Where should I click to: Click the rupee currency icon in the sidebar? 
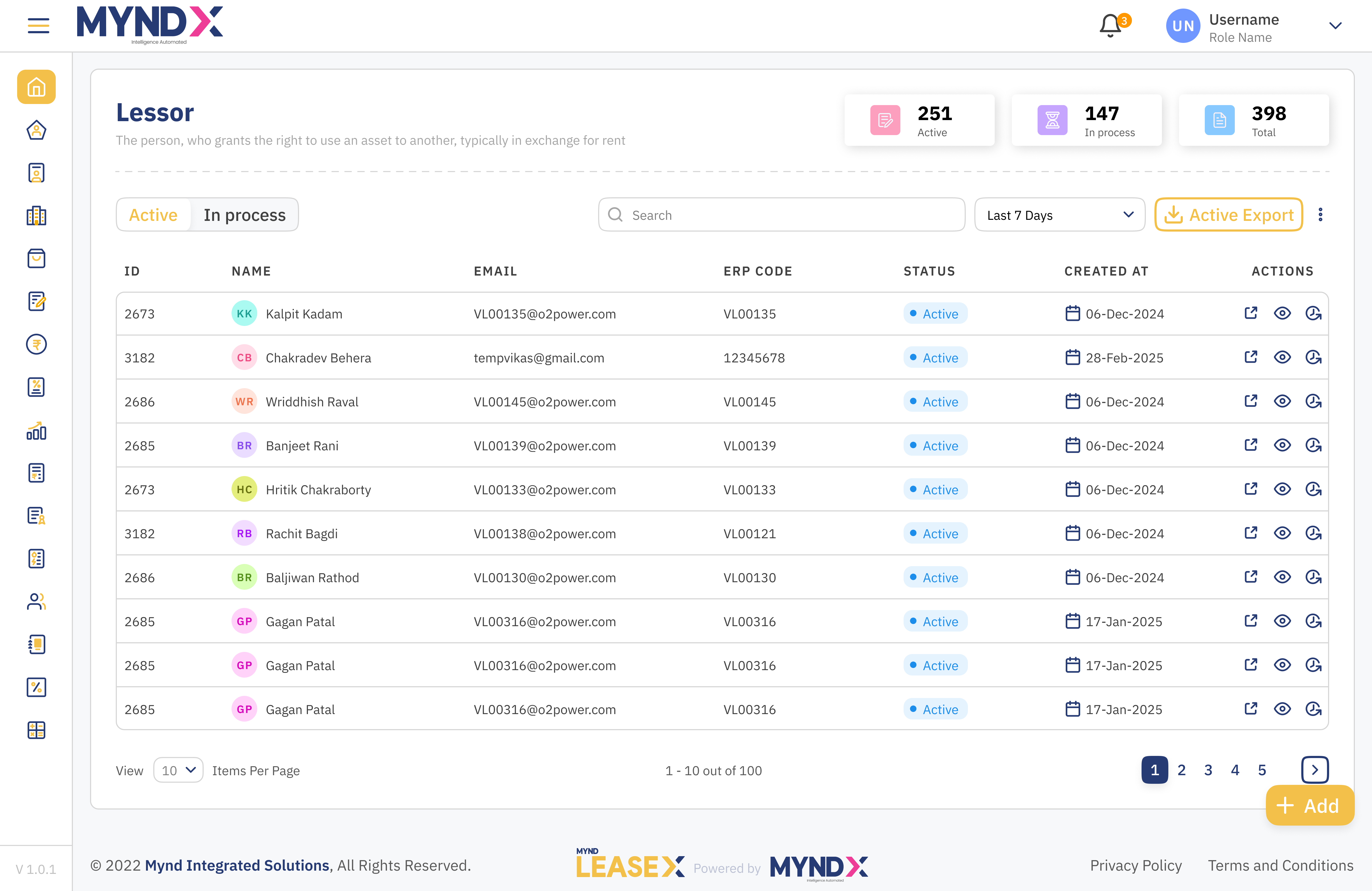click(x=36, y=344)
